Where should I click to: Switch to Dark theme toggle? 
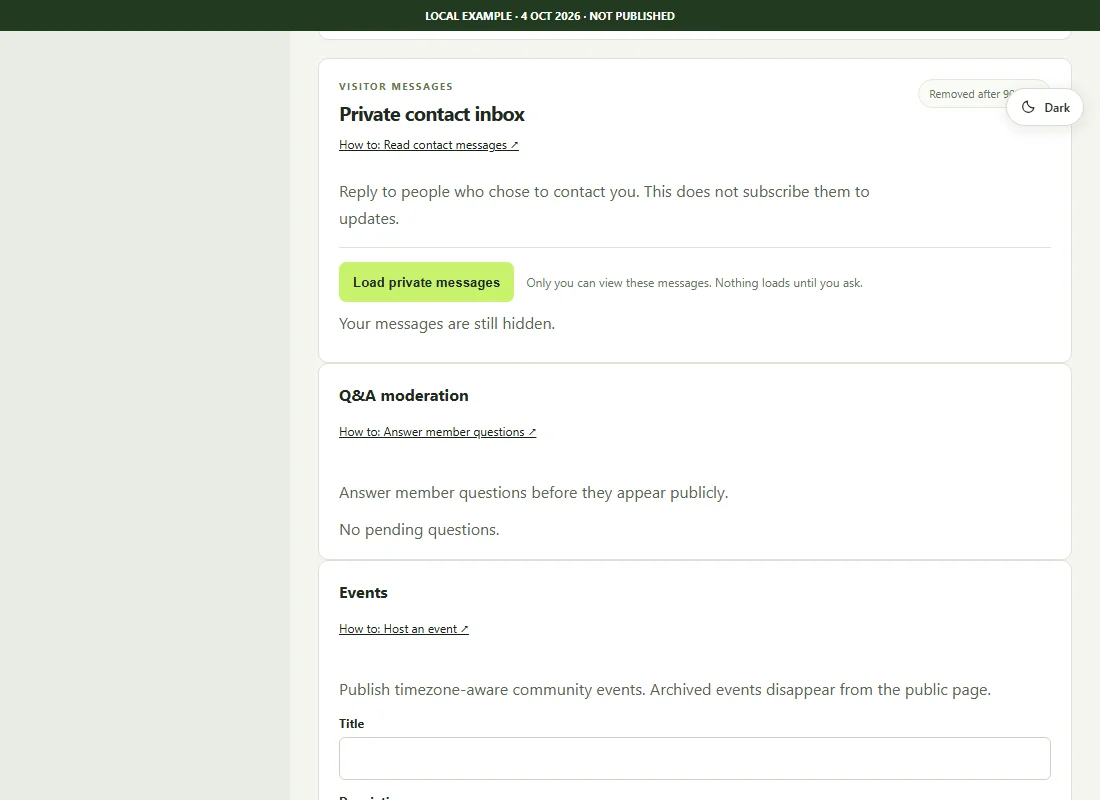(1045, 107)
